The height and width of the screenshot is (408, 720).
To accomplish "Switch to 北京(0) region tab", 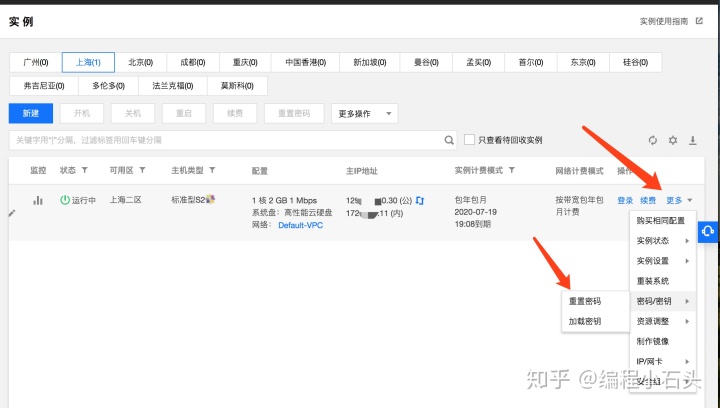I will (141, 62).
